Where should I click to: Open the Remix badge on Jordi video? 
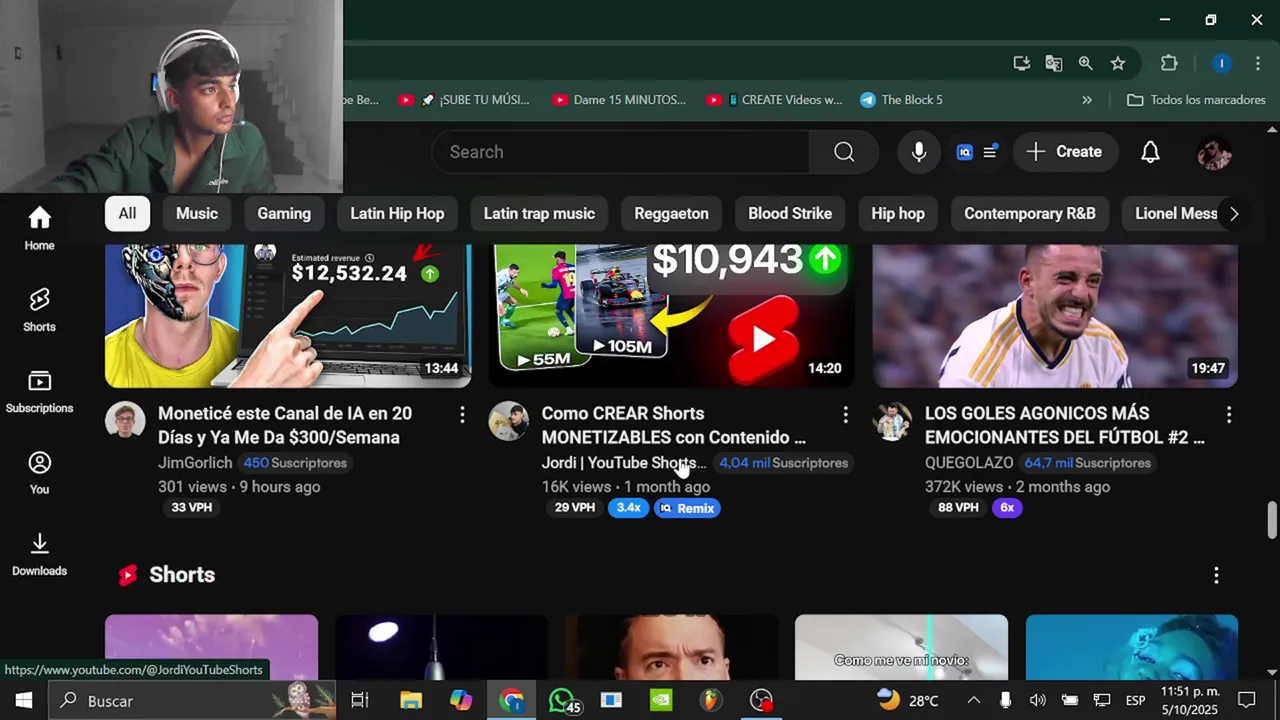(687, 508)
